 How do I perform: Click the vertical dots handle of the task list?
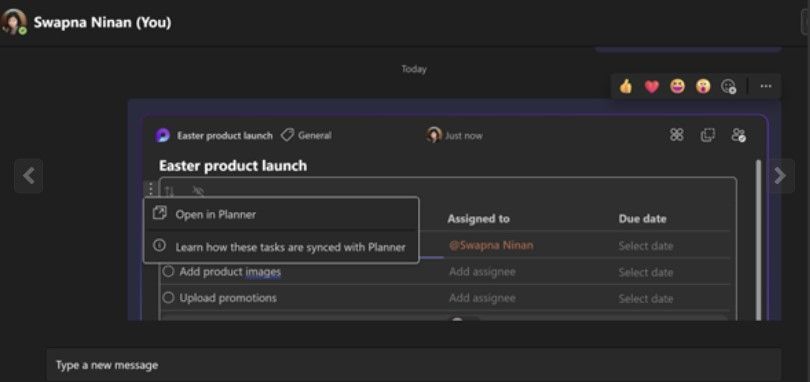click(150, 188)
